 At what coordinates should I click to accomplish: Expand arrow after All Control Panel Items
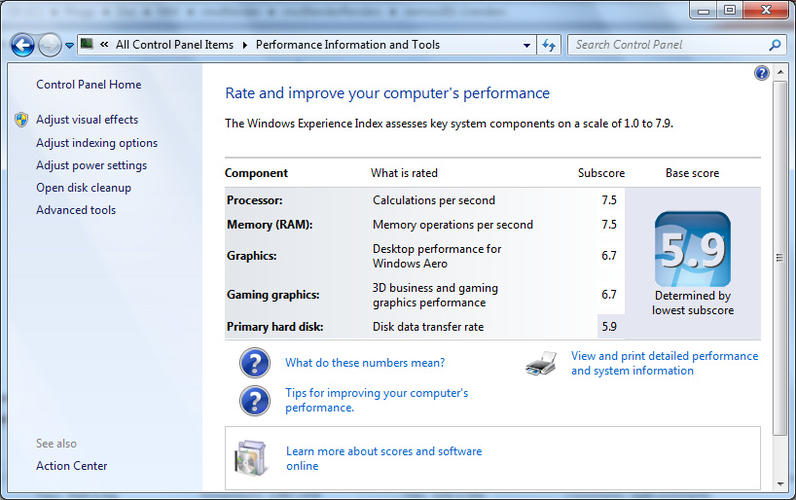245,45
